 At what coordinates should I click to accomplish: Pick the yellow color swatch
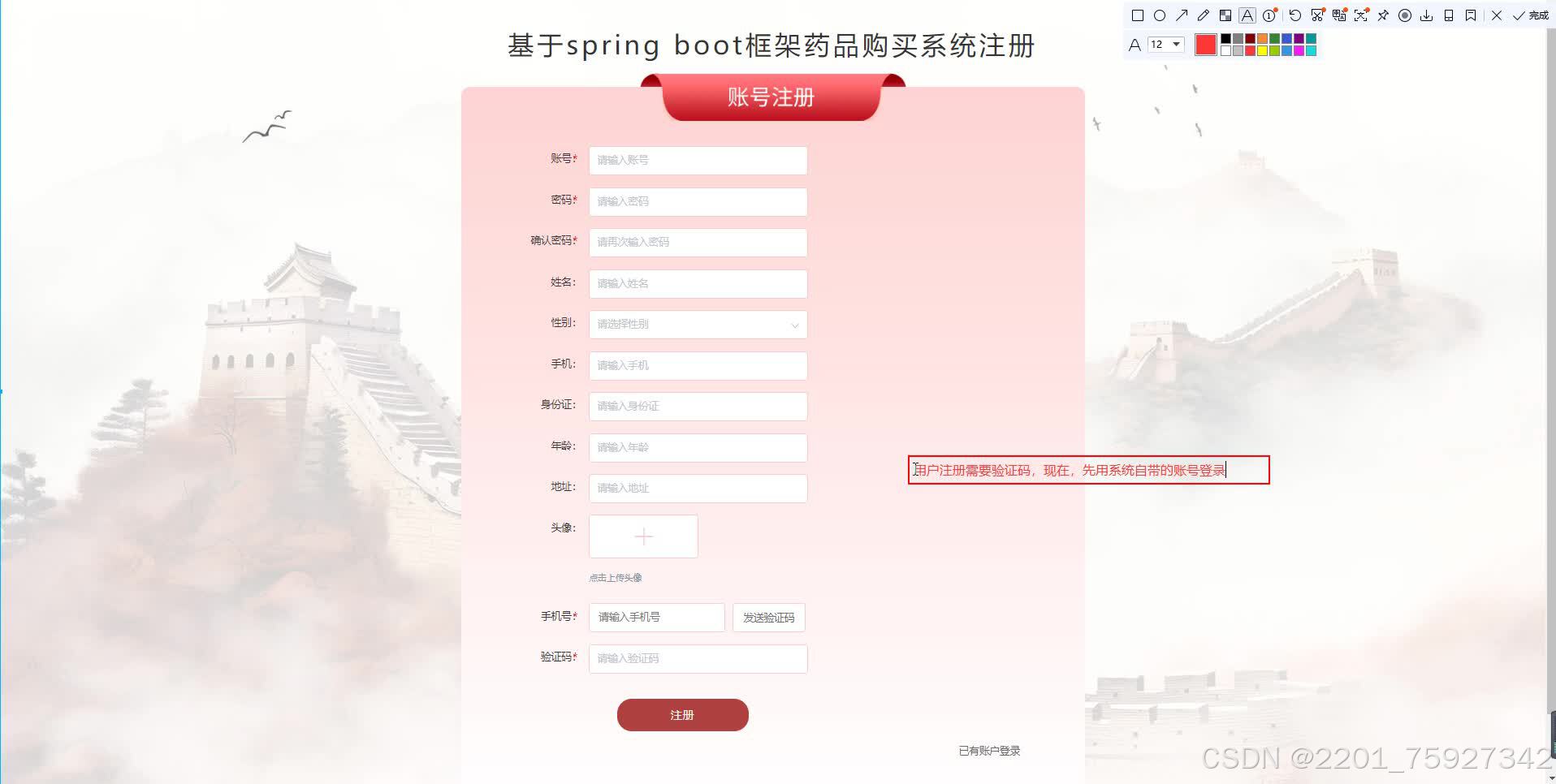(1263, 50)
